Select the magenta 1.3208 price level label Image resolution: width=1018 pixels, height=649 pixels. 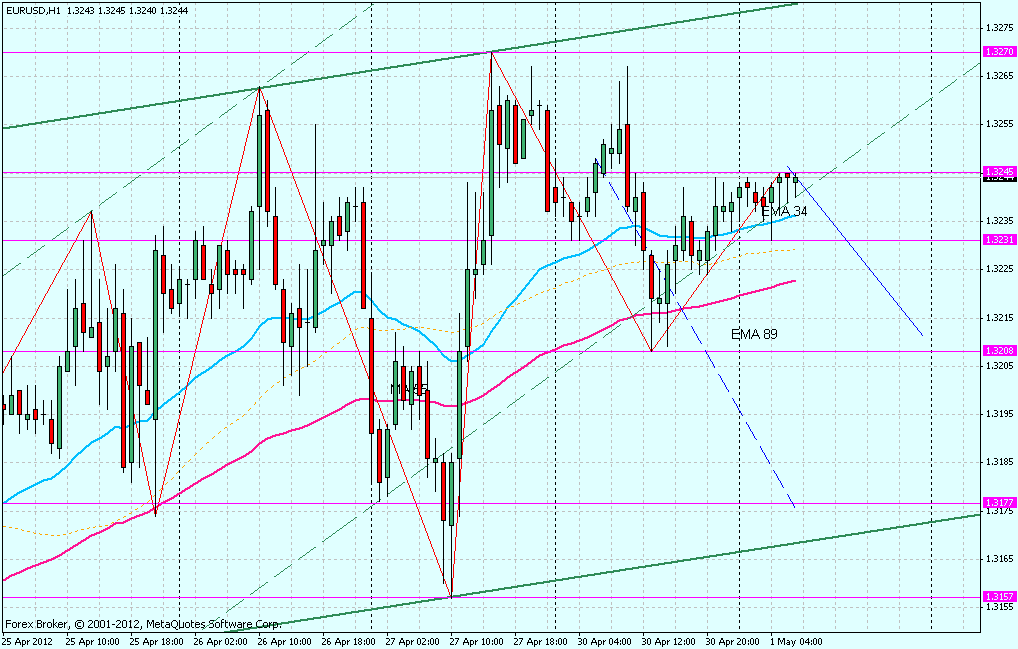[x=999, y=350]
